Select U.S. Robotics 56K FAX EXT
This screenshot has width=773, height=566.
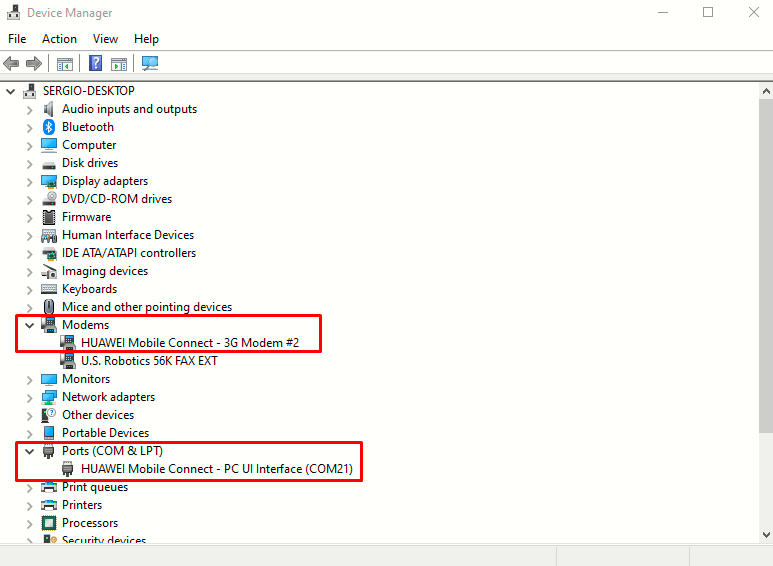[x=149, y=361]
